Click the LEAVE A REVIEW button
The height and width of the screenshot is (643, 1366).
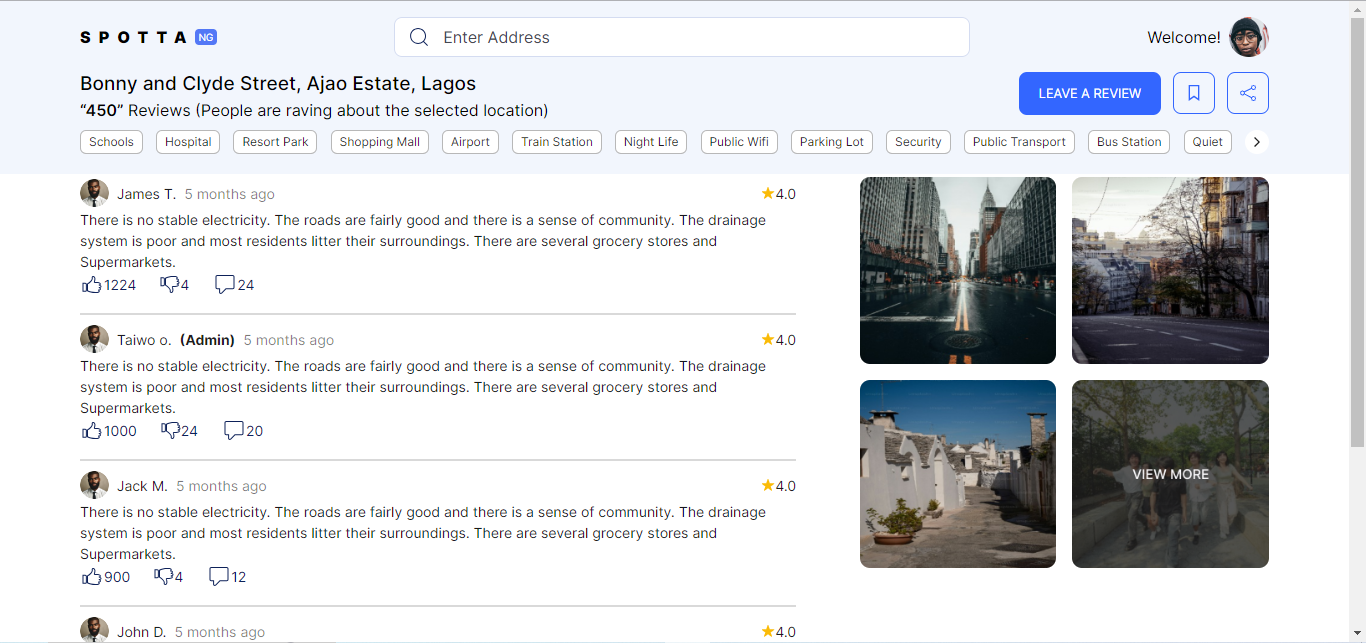(1090, 93)
